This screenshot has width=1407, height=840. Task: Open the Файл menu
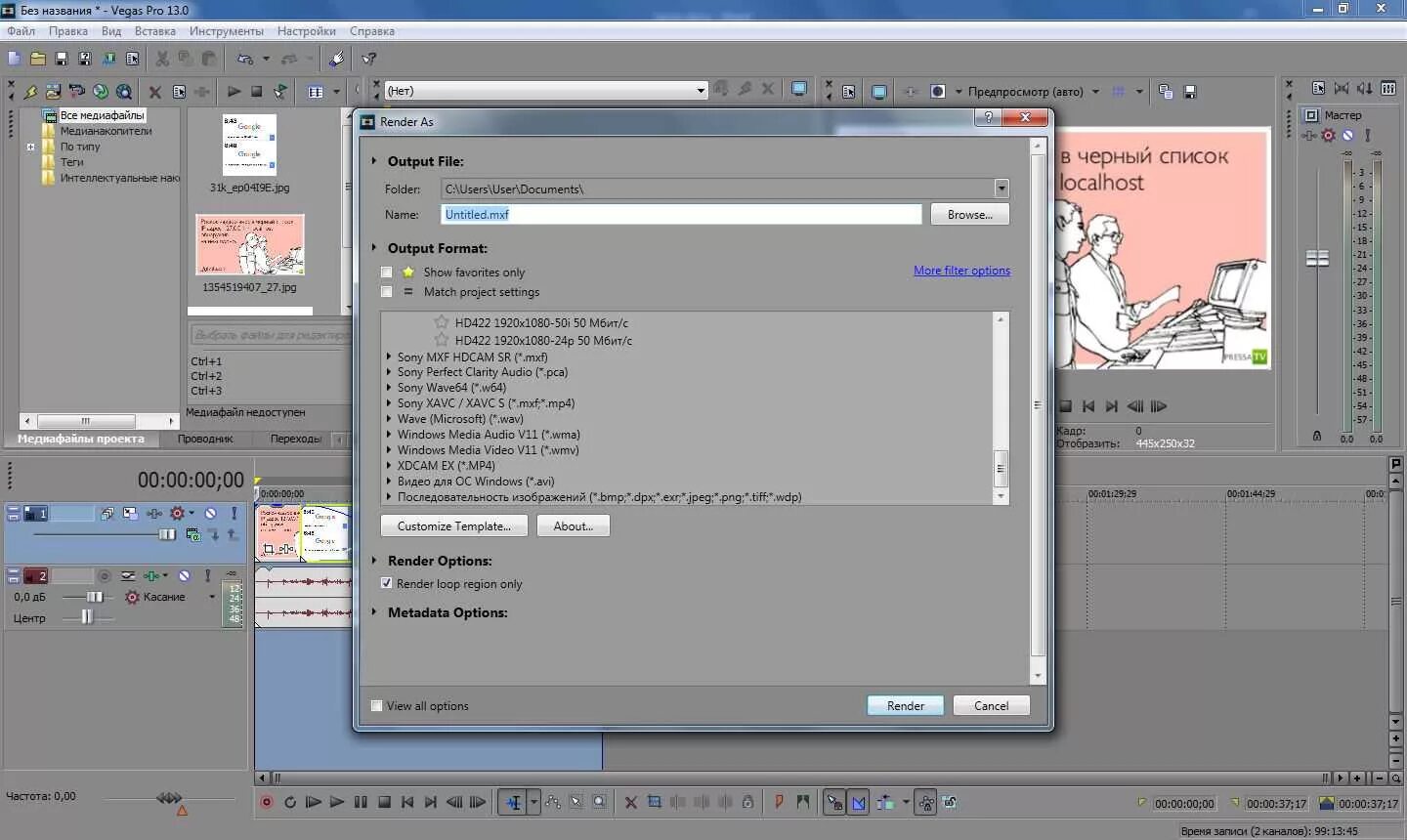pyautogui.click(x=21, y=31)
